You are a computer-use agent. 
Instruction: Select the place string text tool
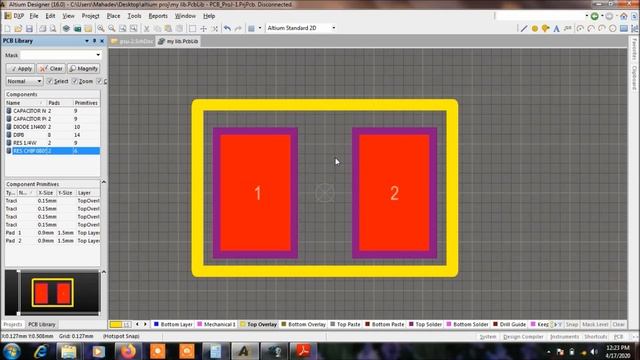(556, 29)
